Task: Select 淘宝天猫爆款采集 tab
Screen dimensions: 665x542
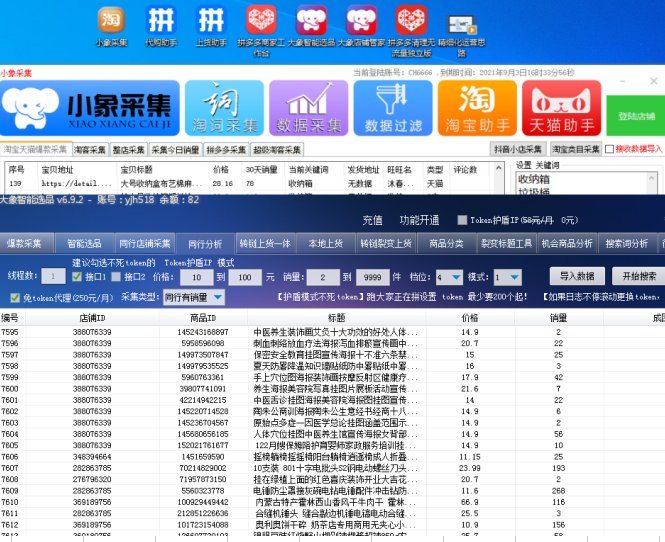Action: click(36, 149)
